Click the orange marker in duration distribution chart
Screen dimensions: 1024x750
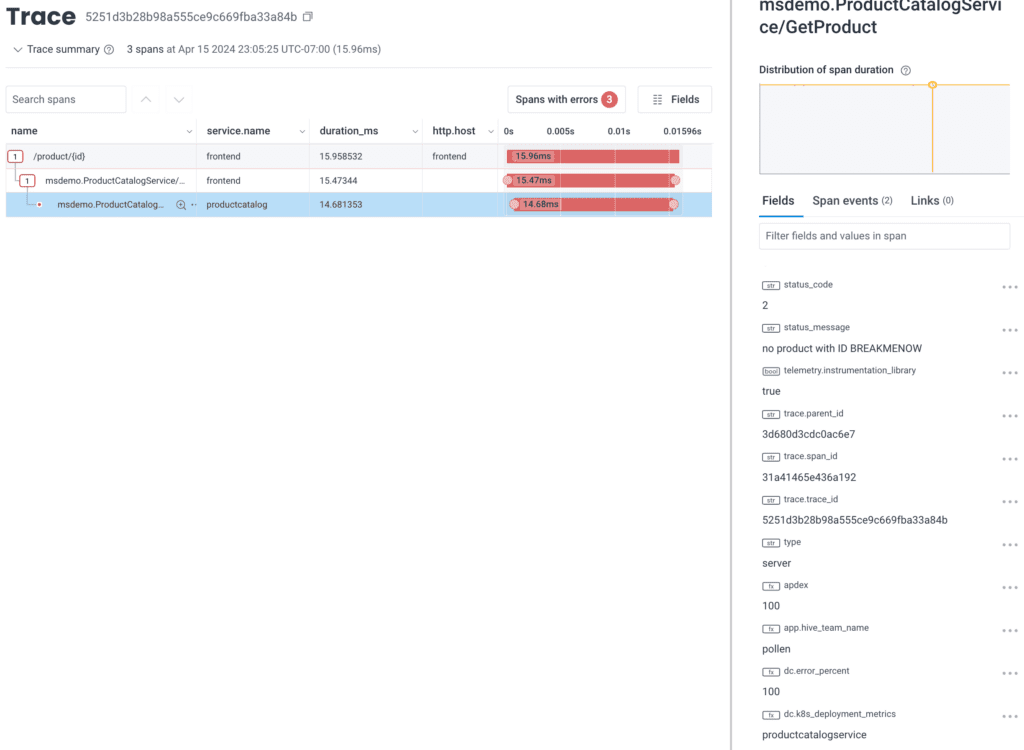(x=932, y=85)
